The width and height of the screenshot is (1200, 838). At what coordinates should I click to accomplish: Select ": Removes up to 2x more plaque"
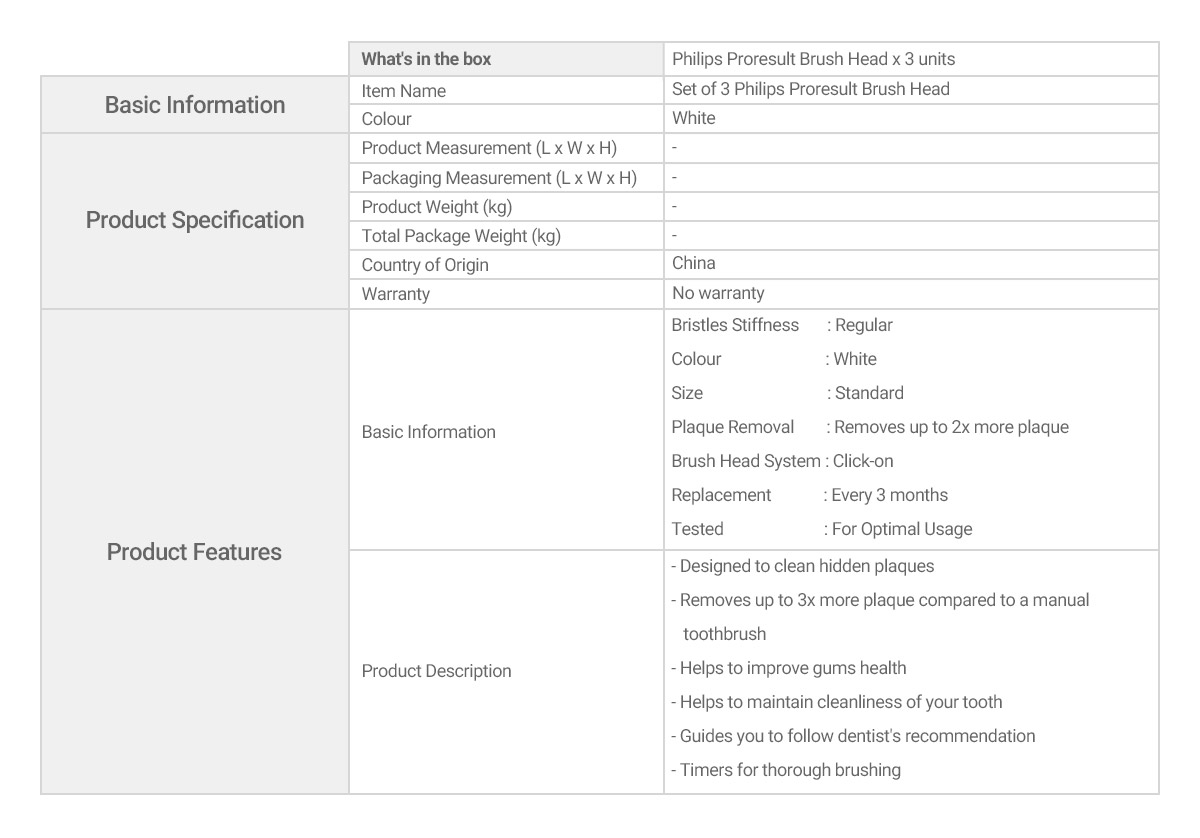[947, 427]
